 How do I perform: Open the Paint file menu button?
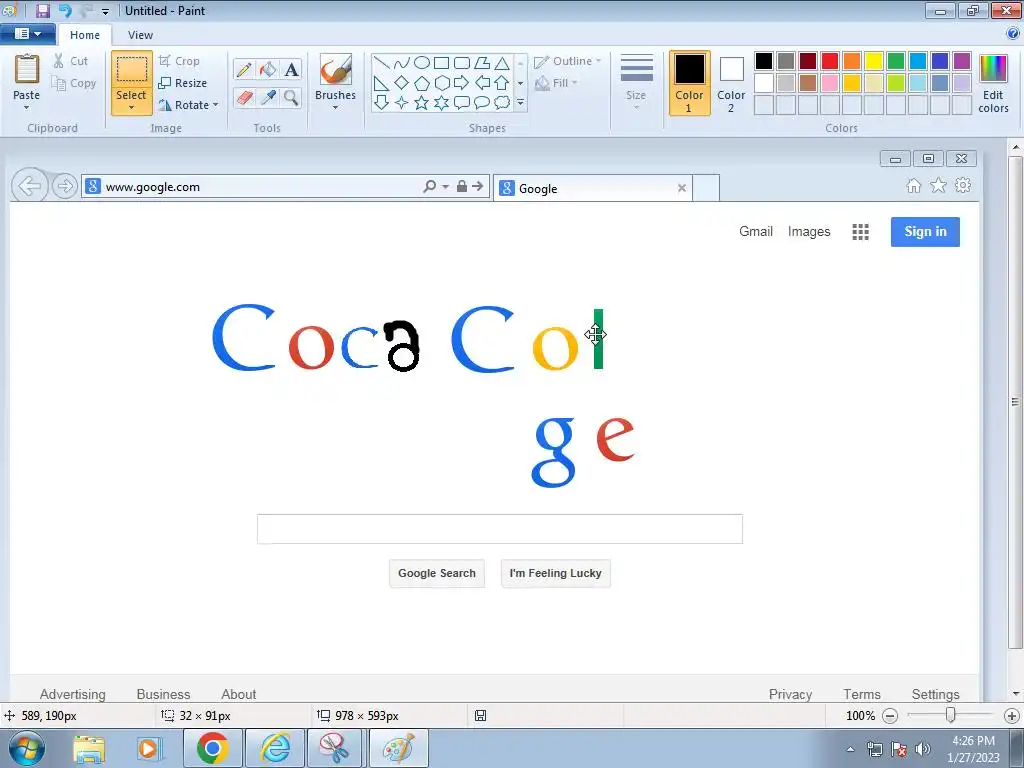[27, 34]
